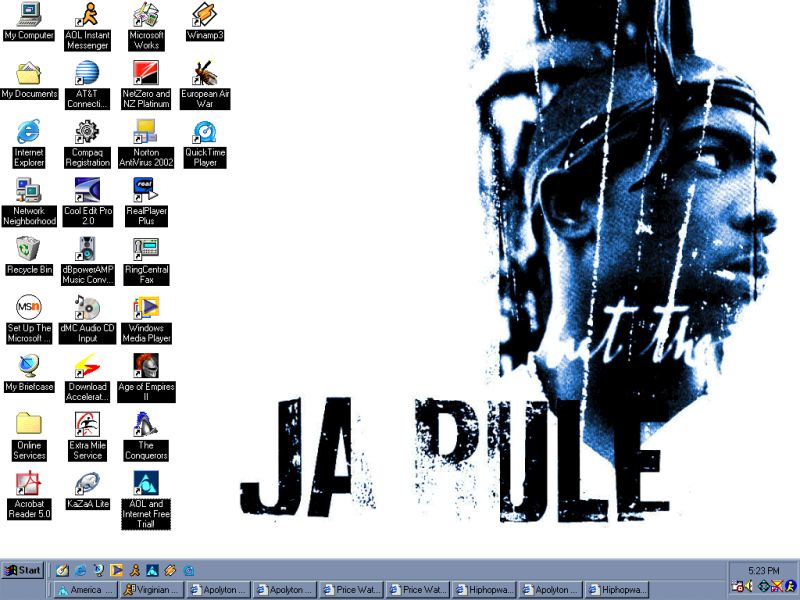The image size is (800, 600).
Task: Click the European Air War icon
Action: click(205, 73)
